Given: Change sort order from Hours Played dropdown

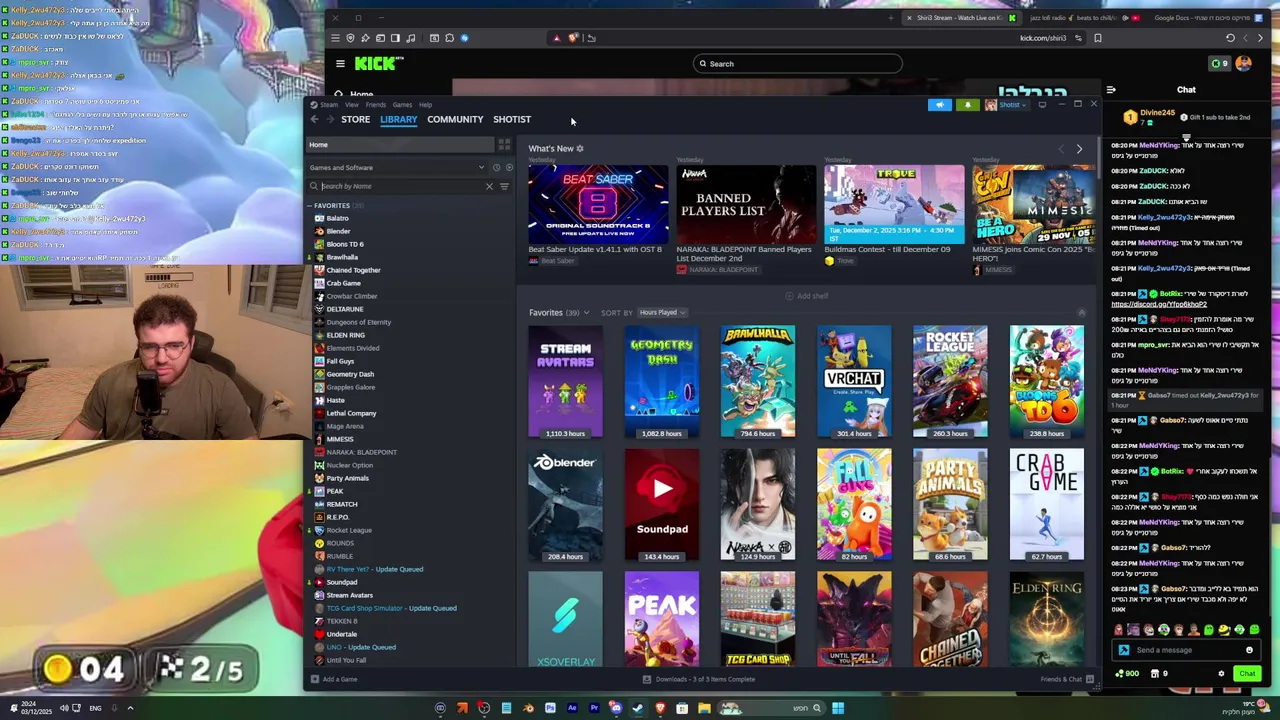Looking at the screenshot, I should coord(662,313).
